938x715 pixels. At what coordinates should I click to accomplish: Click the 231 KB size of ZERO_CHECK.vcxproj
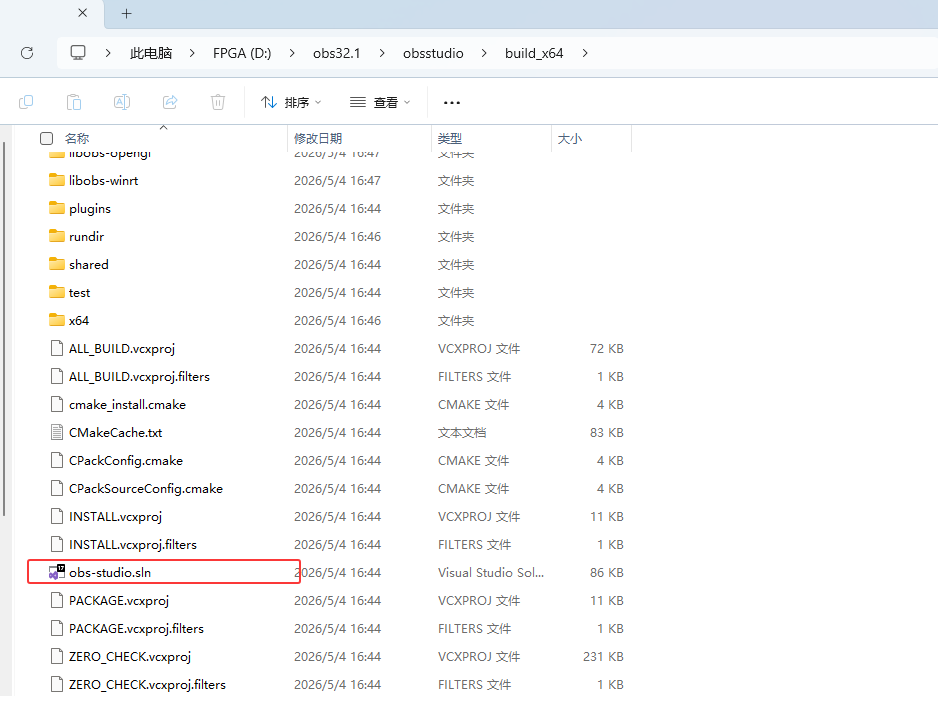(x=603, y=656)
